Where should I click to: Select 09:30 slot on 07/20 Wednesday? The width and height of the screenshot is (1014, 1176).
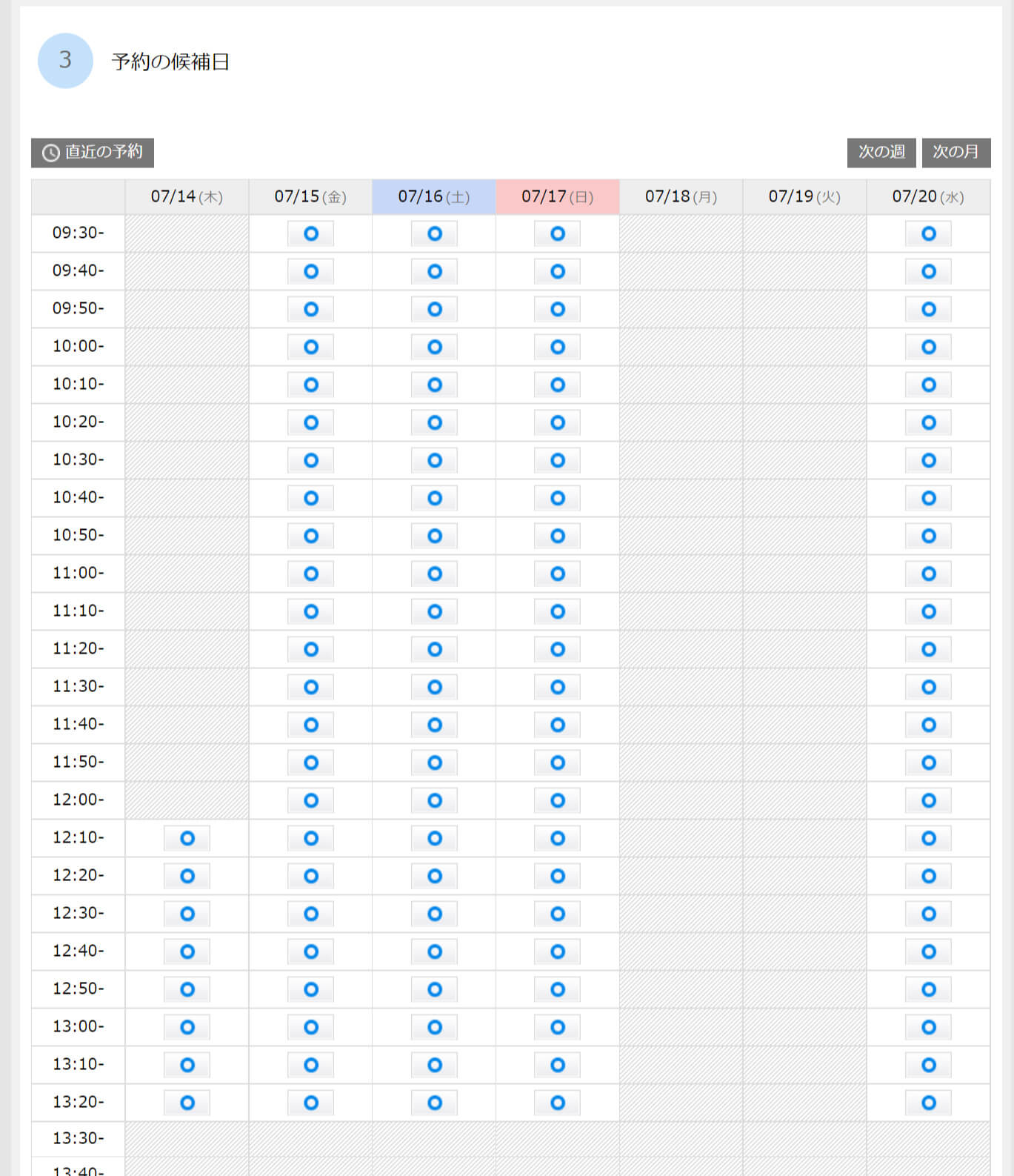(929, 234)
